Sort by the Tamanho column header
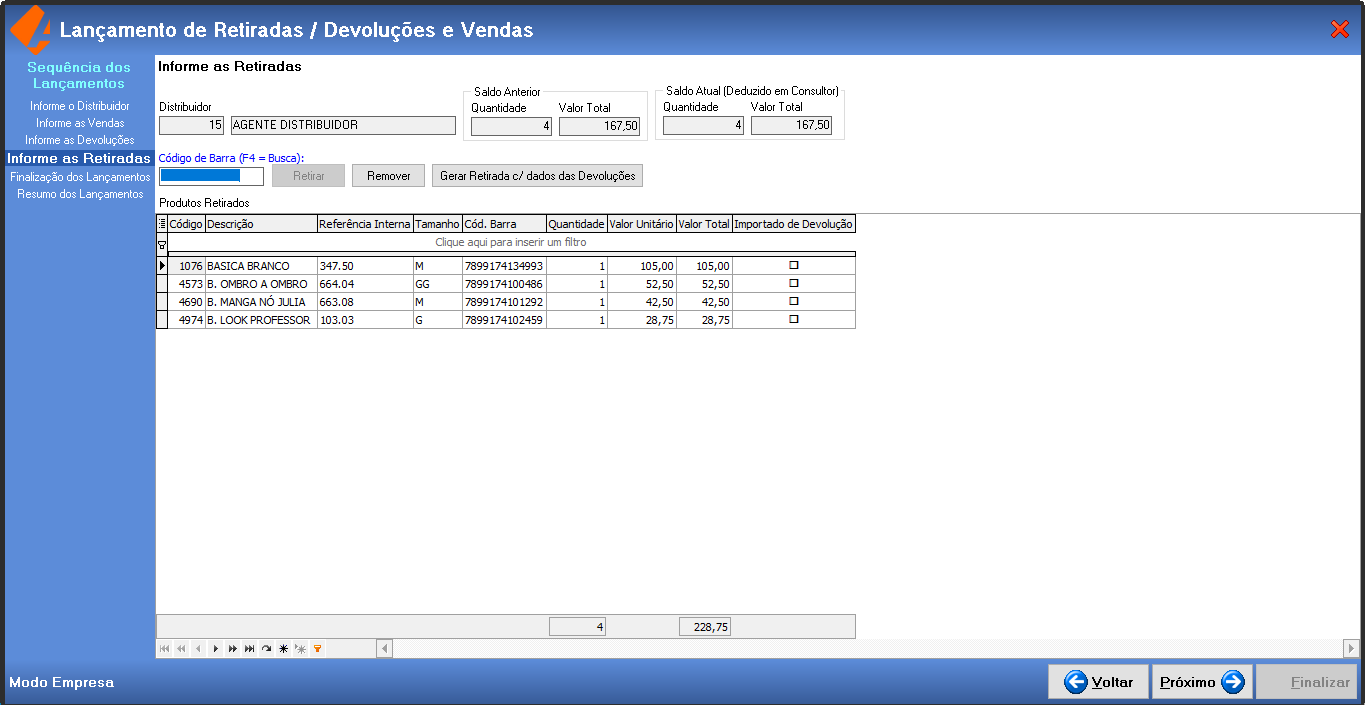 [437, 224]
